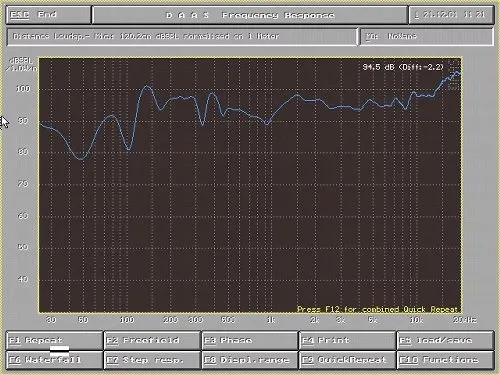Select F4 Print

[x=347, y=340]
